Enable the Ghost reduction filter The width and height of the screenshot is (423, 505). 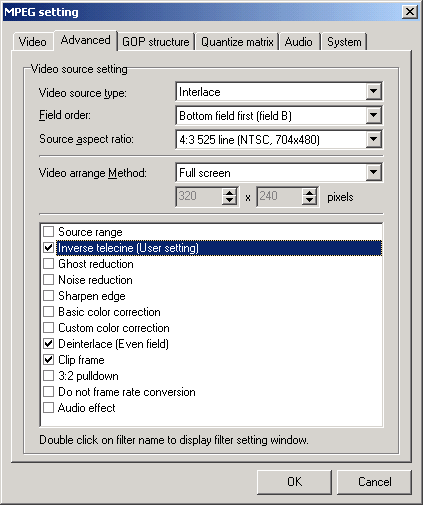pos(49,264)
